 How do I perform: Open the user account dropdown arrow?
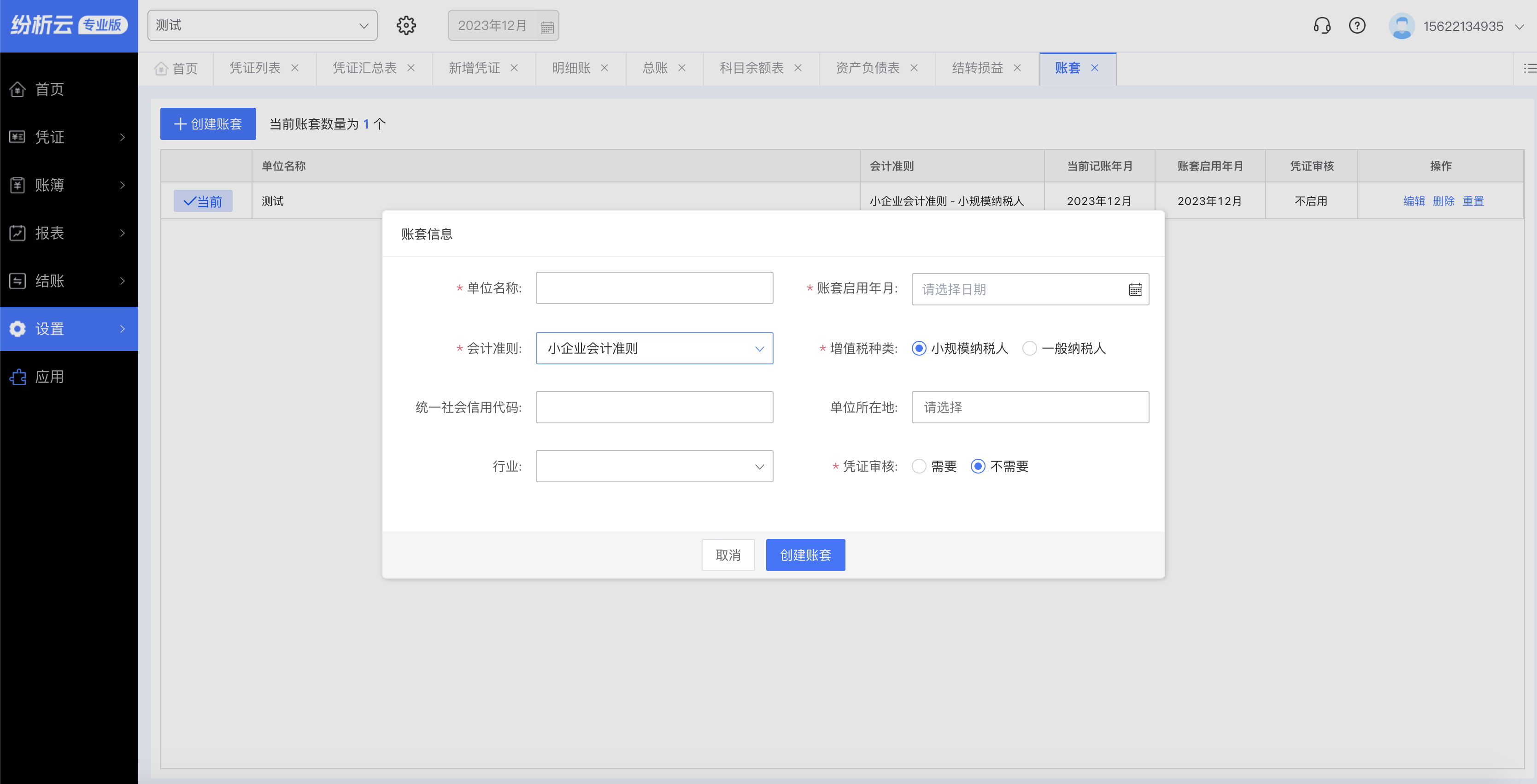pyautogui.click(x=1519, y=27)
